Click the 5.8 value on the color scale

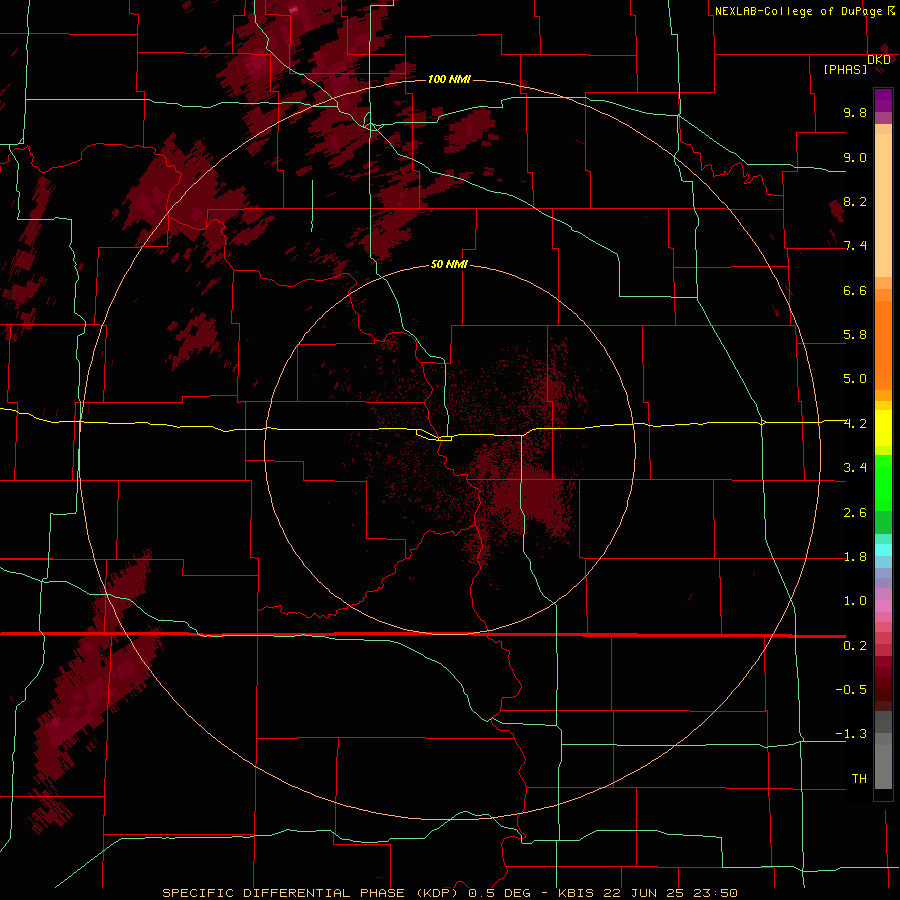[855, 335]
